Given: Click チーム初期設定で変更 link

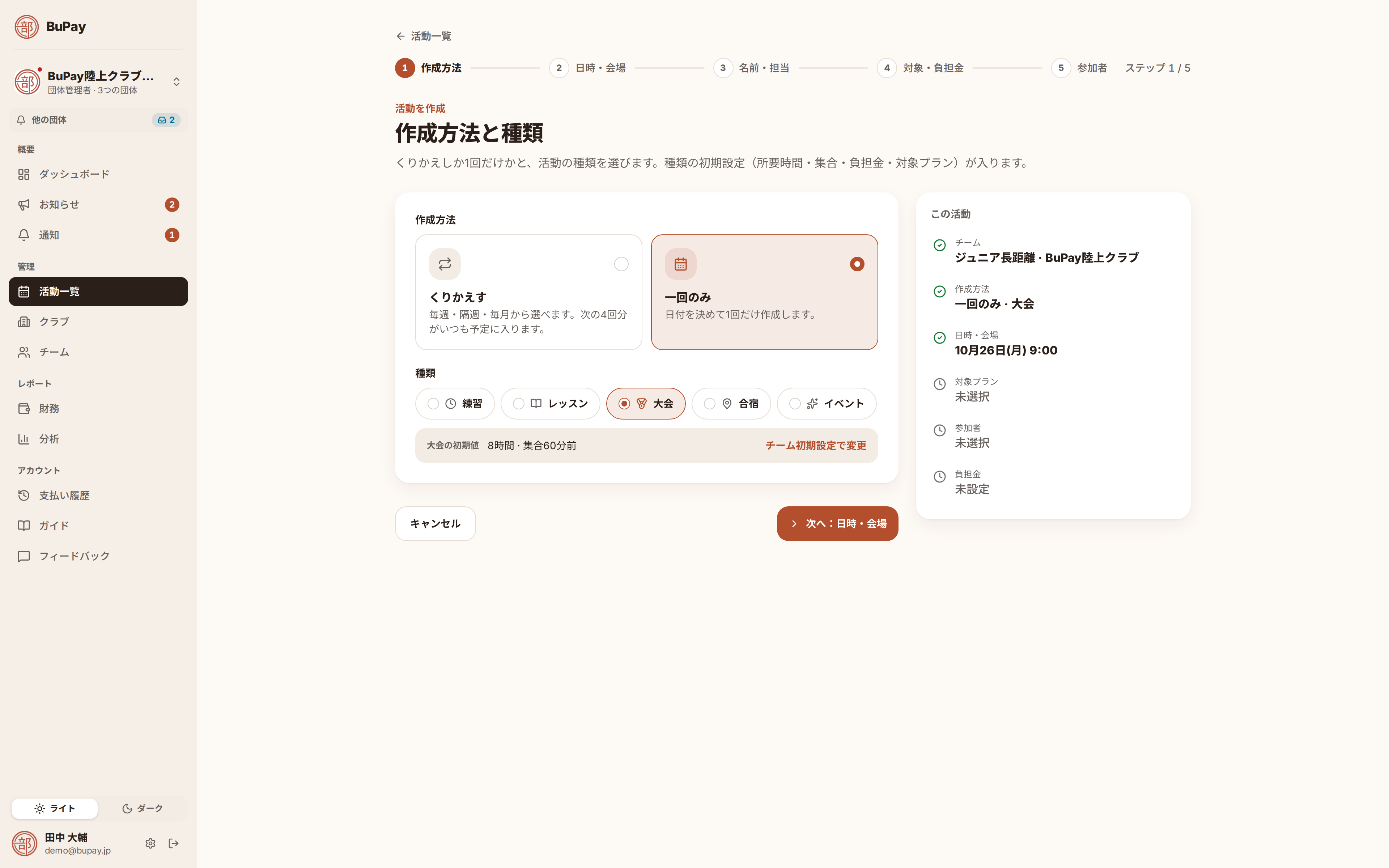Looking at the screenshot, I should [816, 446].
